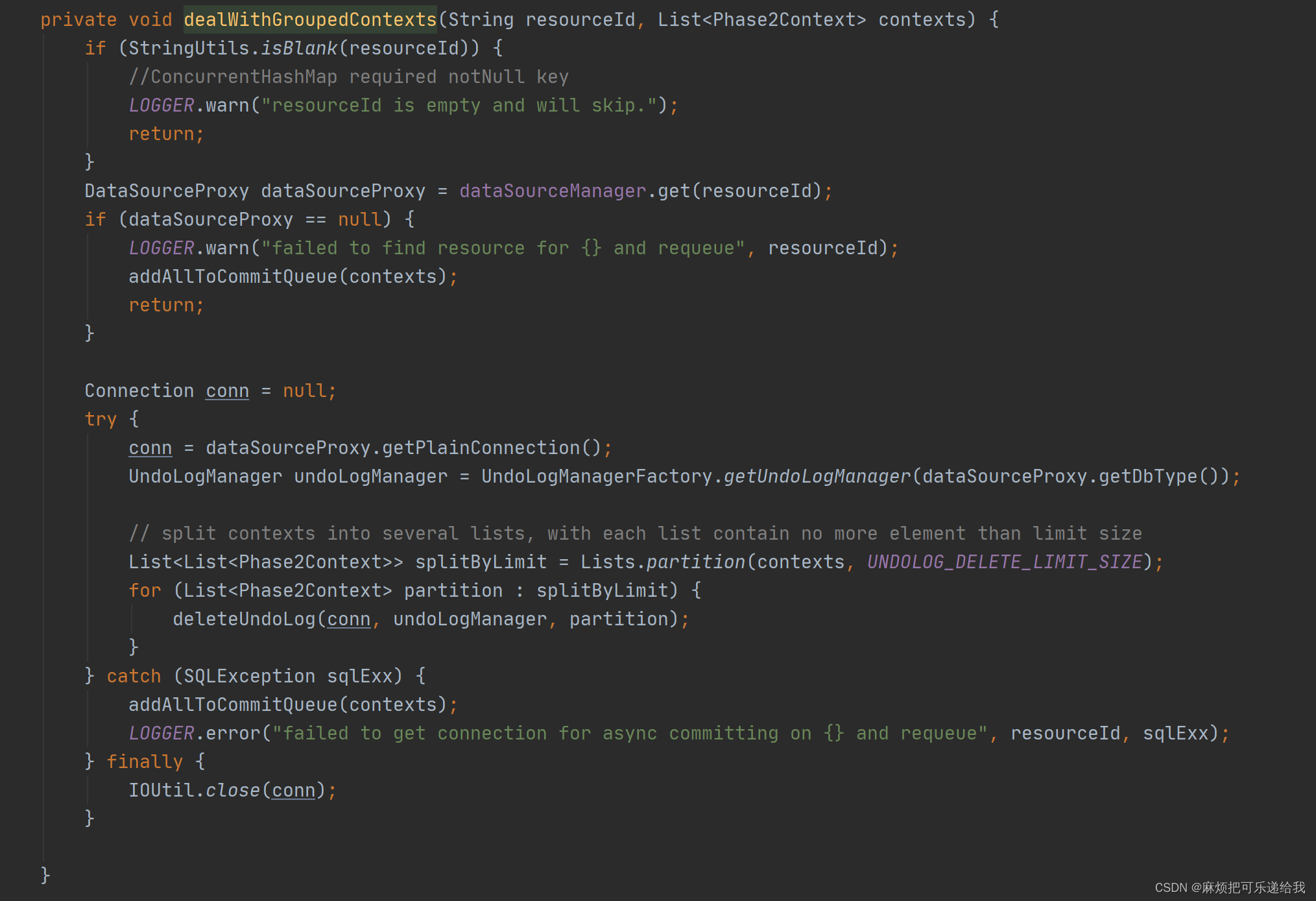Viewport: 1316px width, 901px height.
Task: Select the "resourceId is empty and will skip." string
Action: click(459, 105)
